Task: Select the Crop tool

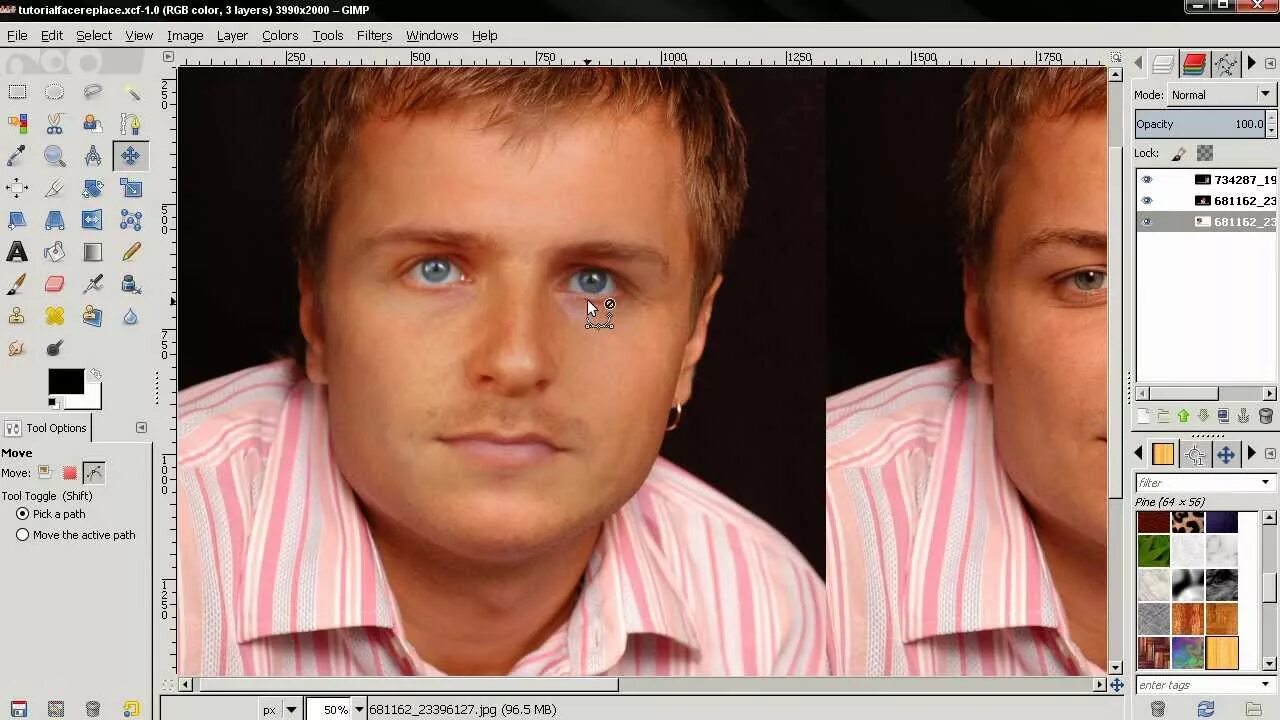Action: (x=55, y=188)
